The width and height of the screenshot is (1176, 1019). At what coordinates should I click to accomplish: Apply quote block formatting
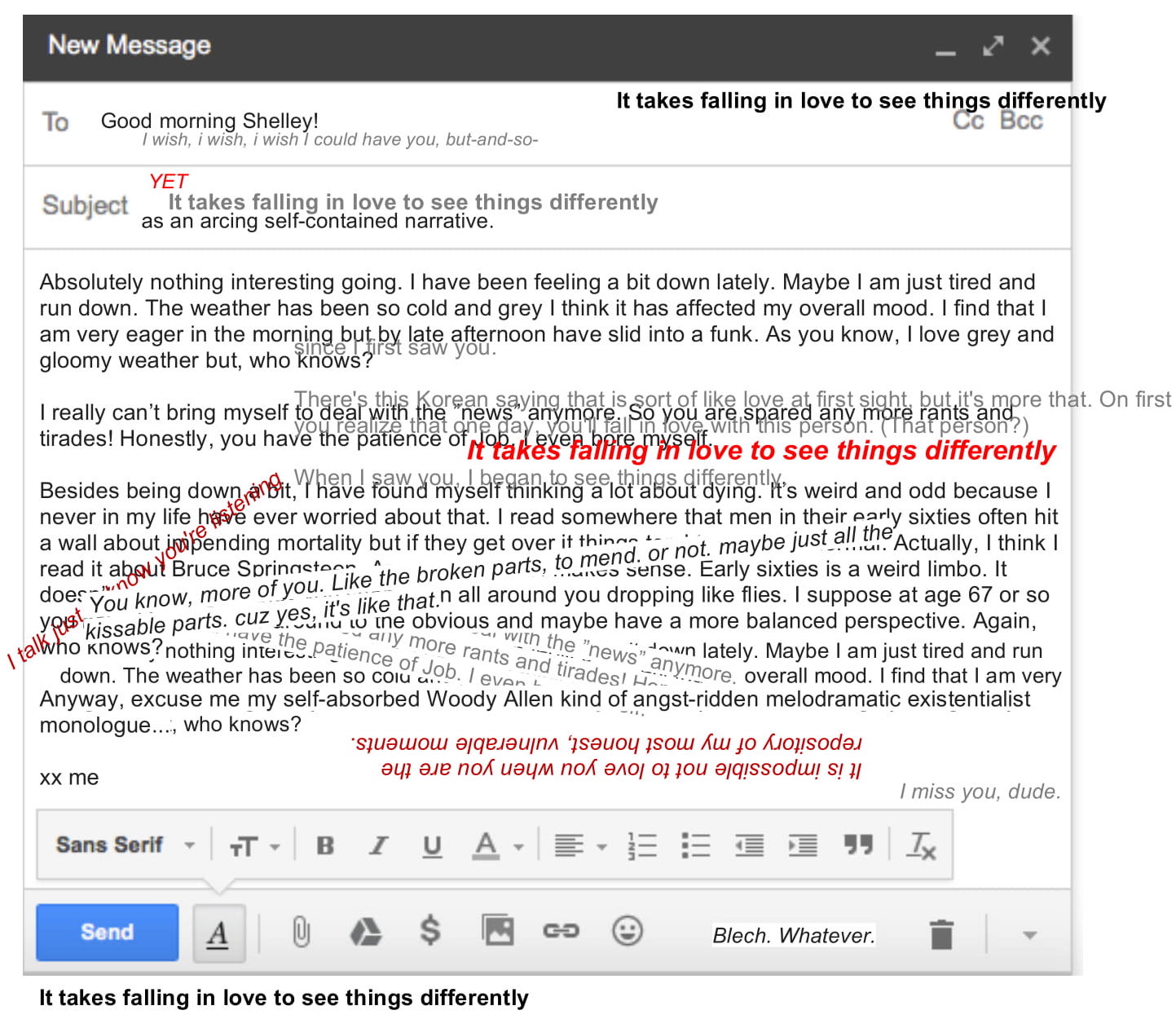pyautogui.click(x=857, y=845)
